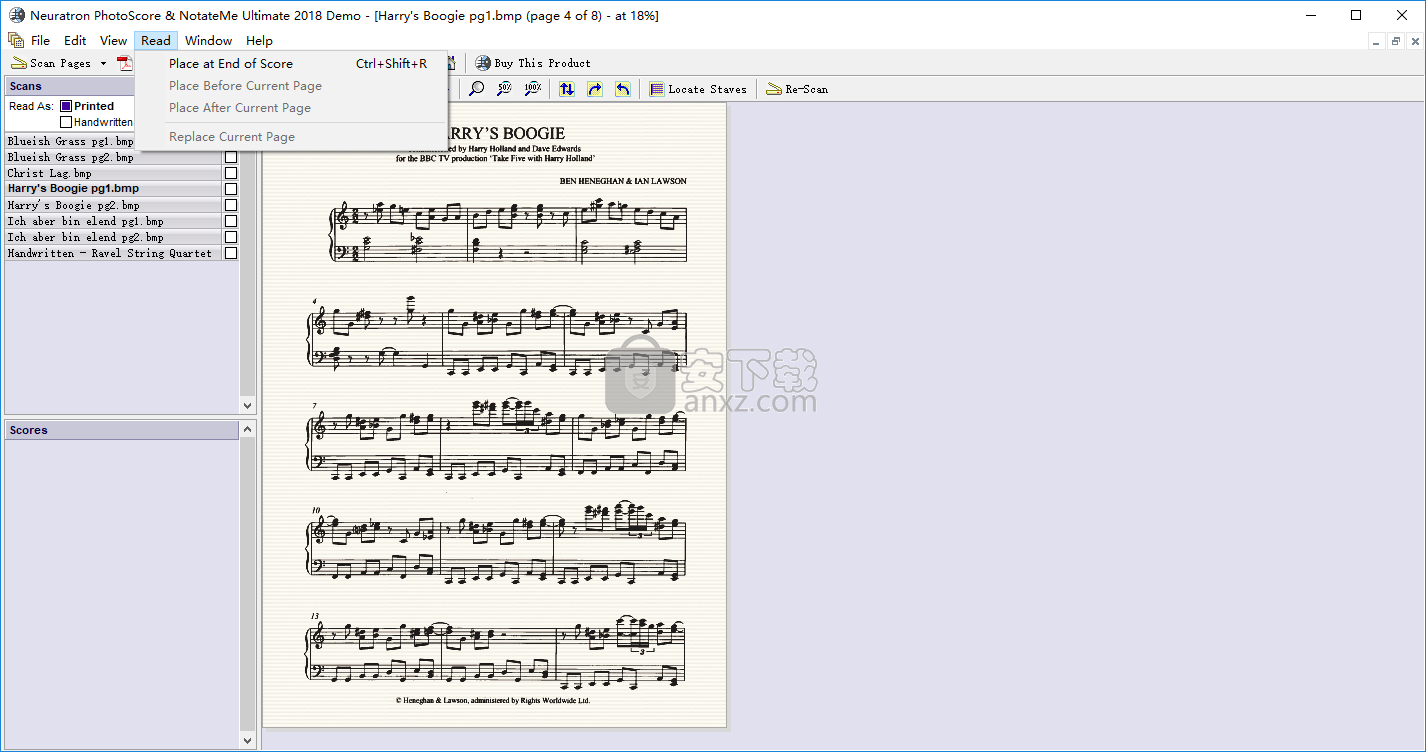Expand the Scan Pages dropdown arrow
The image size is (1426, 752).
103,63
